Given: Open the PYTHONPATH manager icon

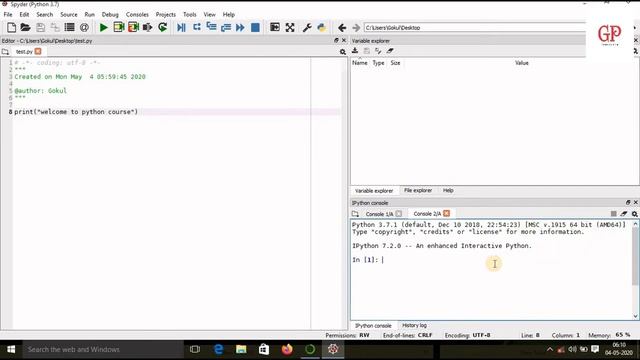Looking at the screenshot, I should (322, 27).
